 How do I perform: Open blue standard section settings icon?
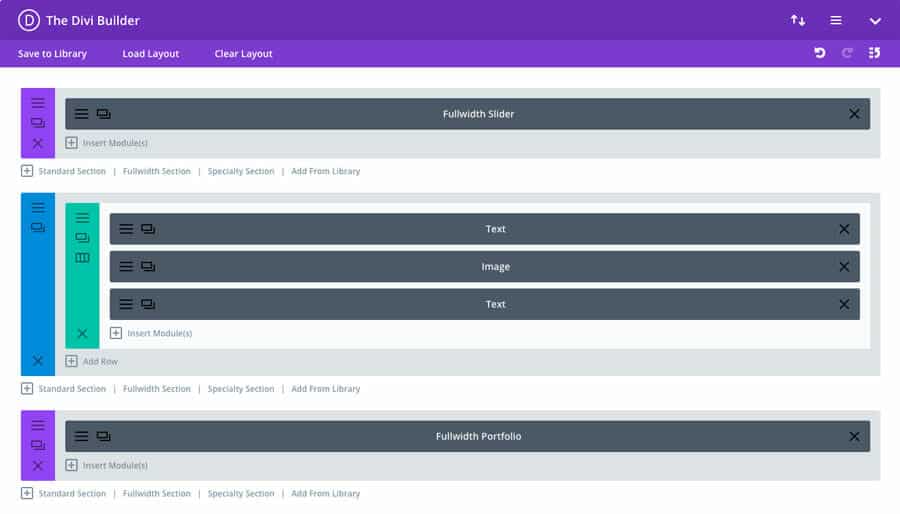[x=38, y=208]
